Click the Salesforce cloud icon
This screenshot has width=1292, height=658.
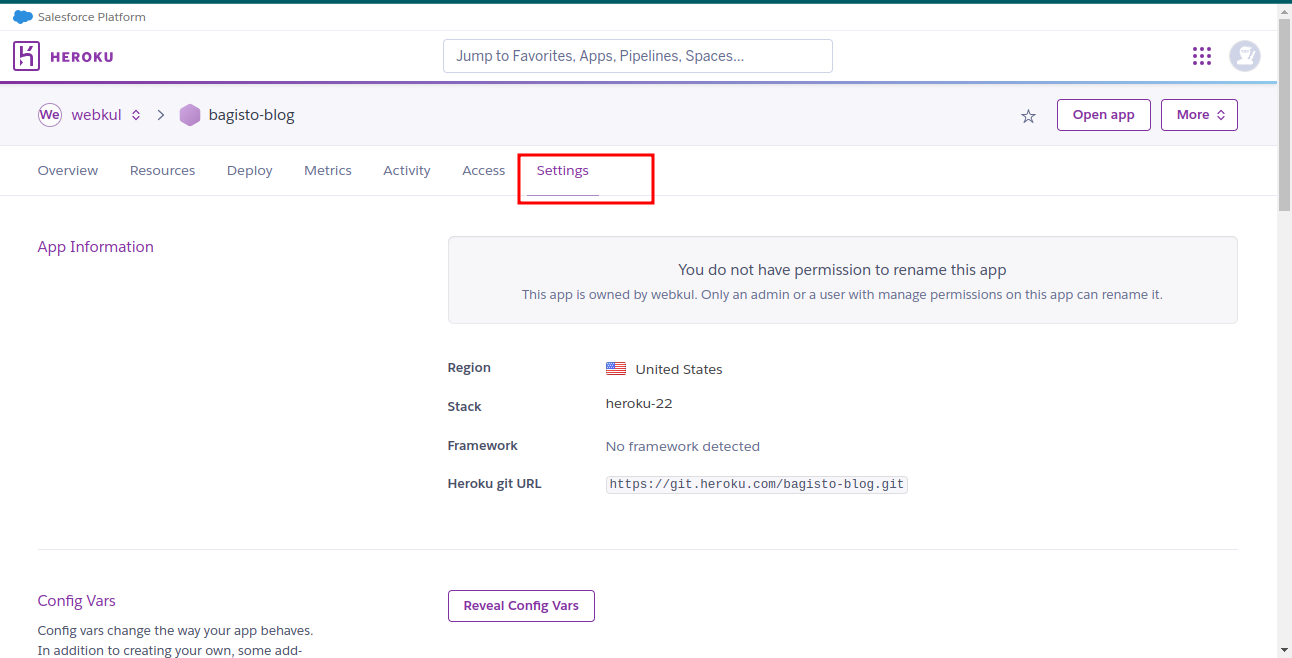click(x=22, y=17)
